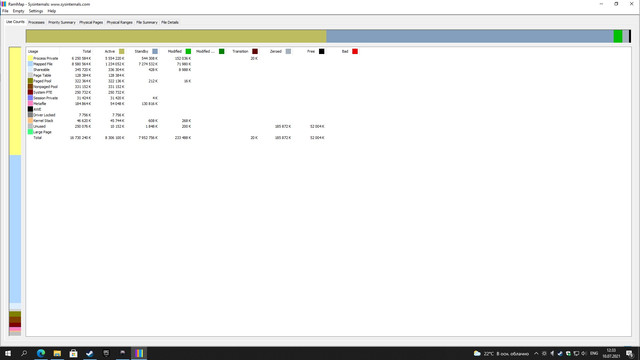Click the blue Standby segment of horizontal bar

(x=470, y=36)
